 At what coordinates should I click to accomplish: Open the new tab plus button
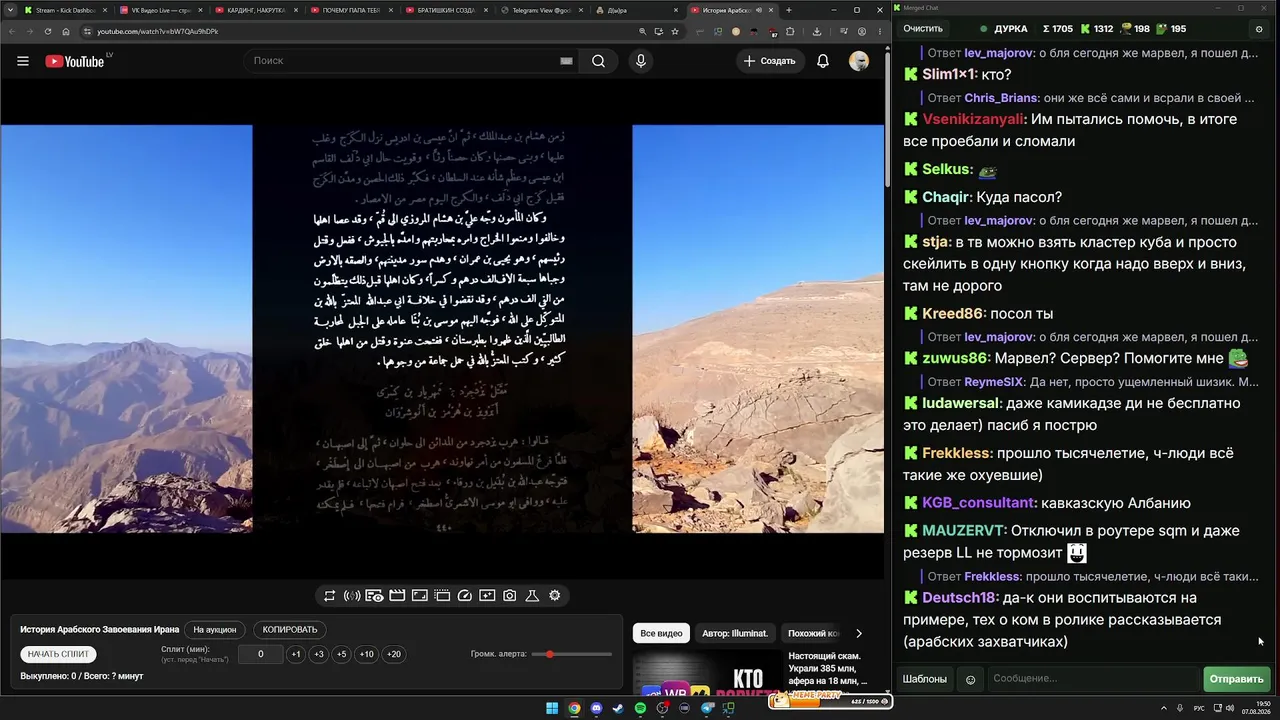(789, 10)
